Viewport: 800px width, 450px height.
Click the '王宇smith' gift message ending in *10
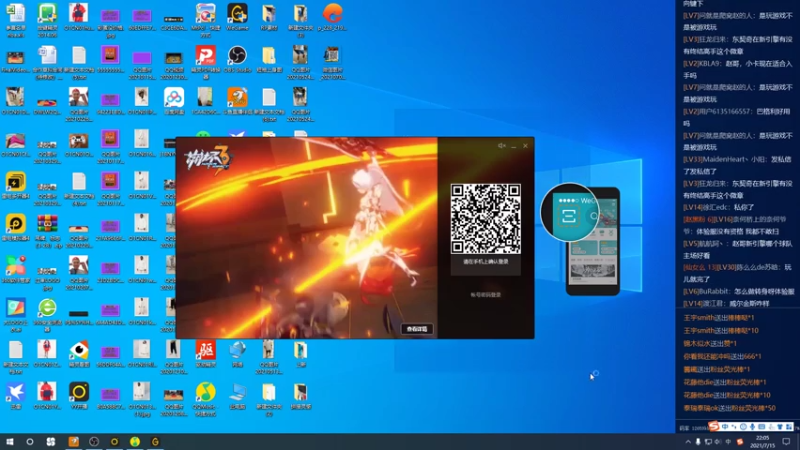tap(720, 331)
